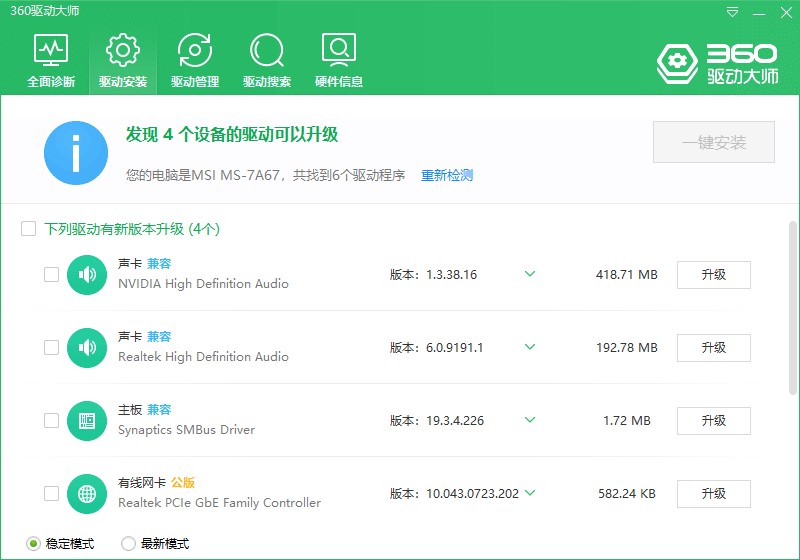Click Realtek High Definition Audio speaker icon
The width and height of the screenshot is (800, 560).
tap(87, 348)
